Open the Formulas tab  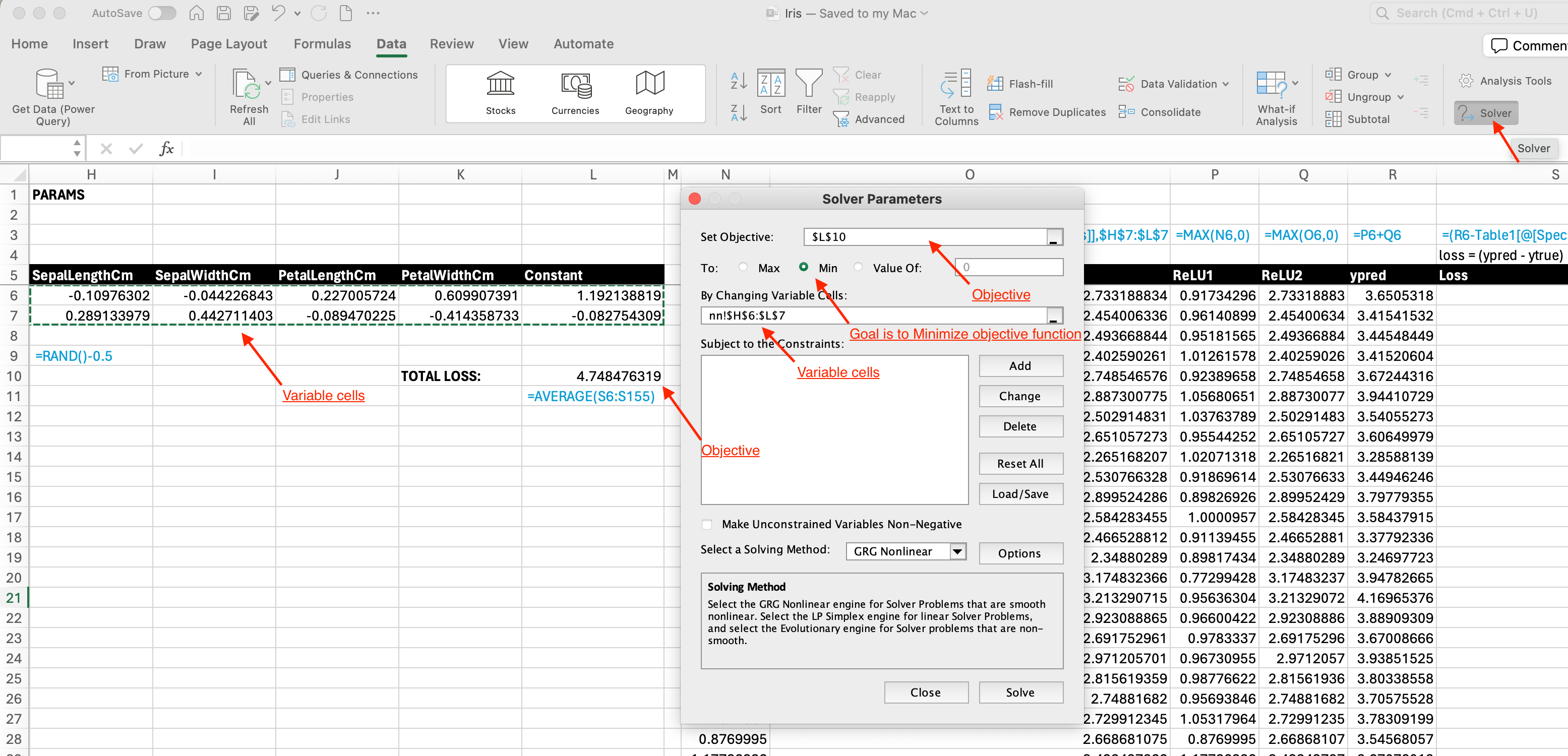[x=322, y=44]
